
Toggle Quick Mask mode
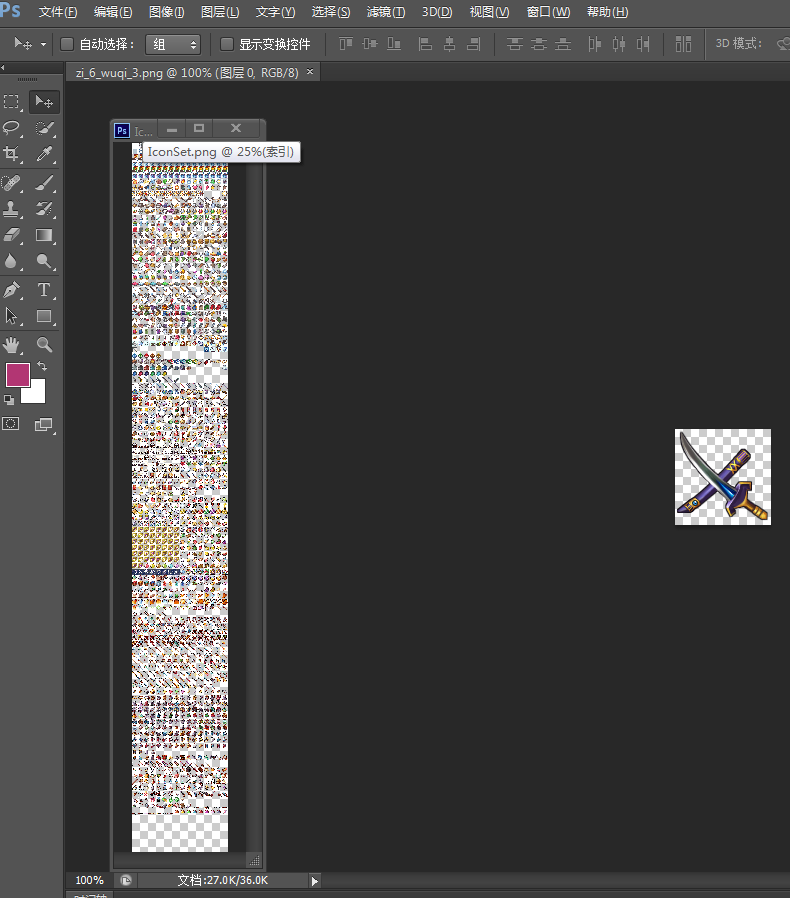[x=11, y=424]
